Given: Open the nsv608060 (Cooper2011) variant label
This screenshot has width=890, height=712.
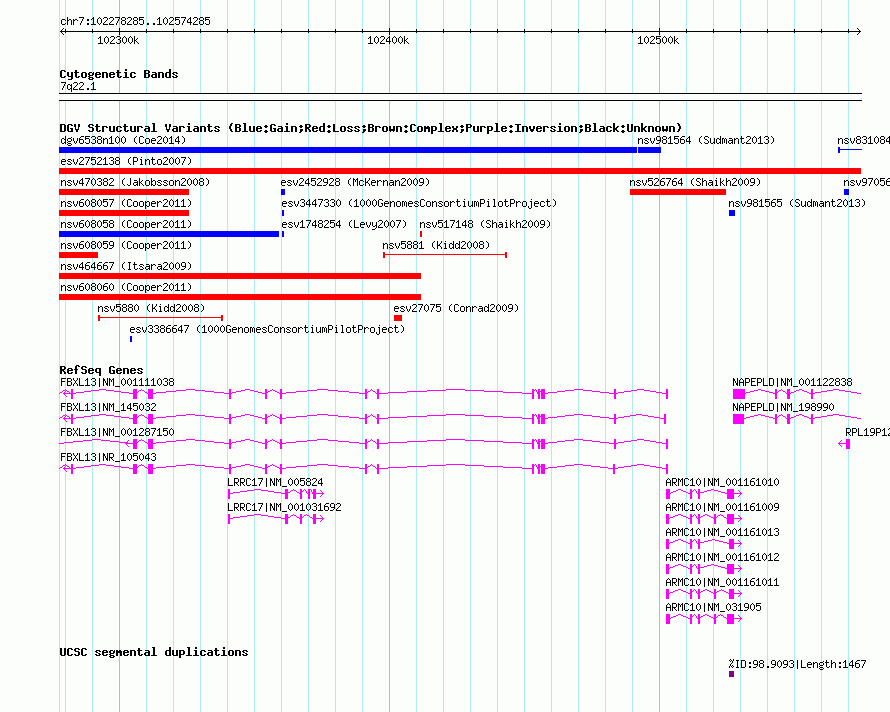Looking at the screenshot, I should 126,287.
